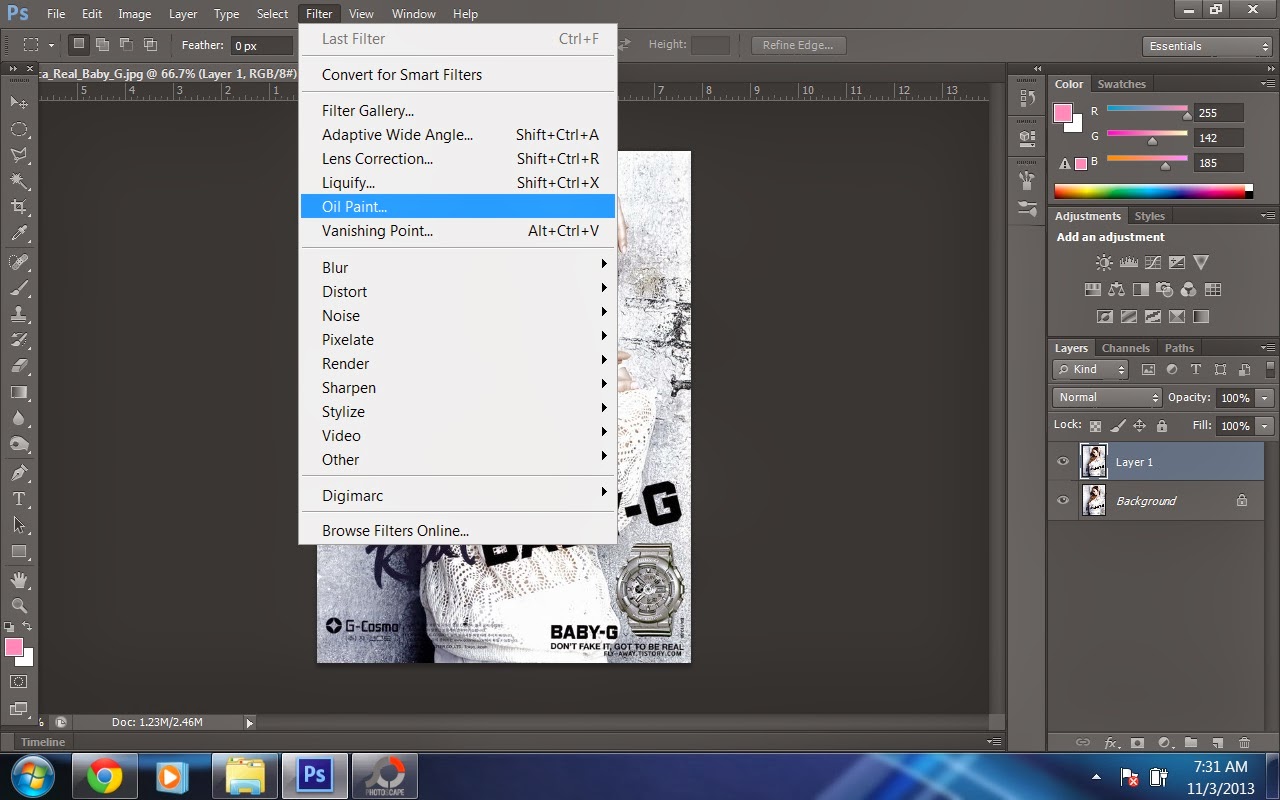Select the Hand tool
Image resolution: width=1280 pixels, height=800 pixels.
pyautogui.click(x=19, y=579)
